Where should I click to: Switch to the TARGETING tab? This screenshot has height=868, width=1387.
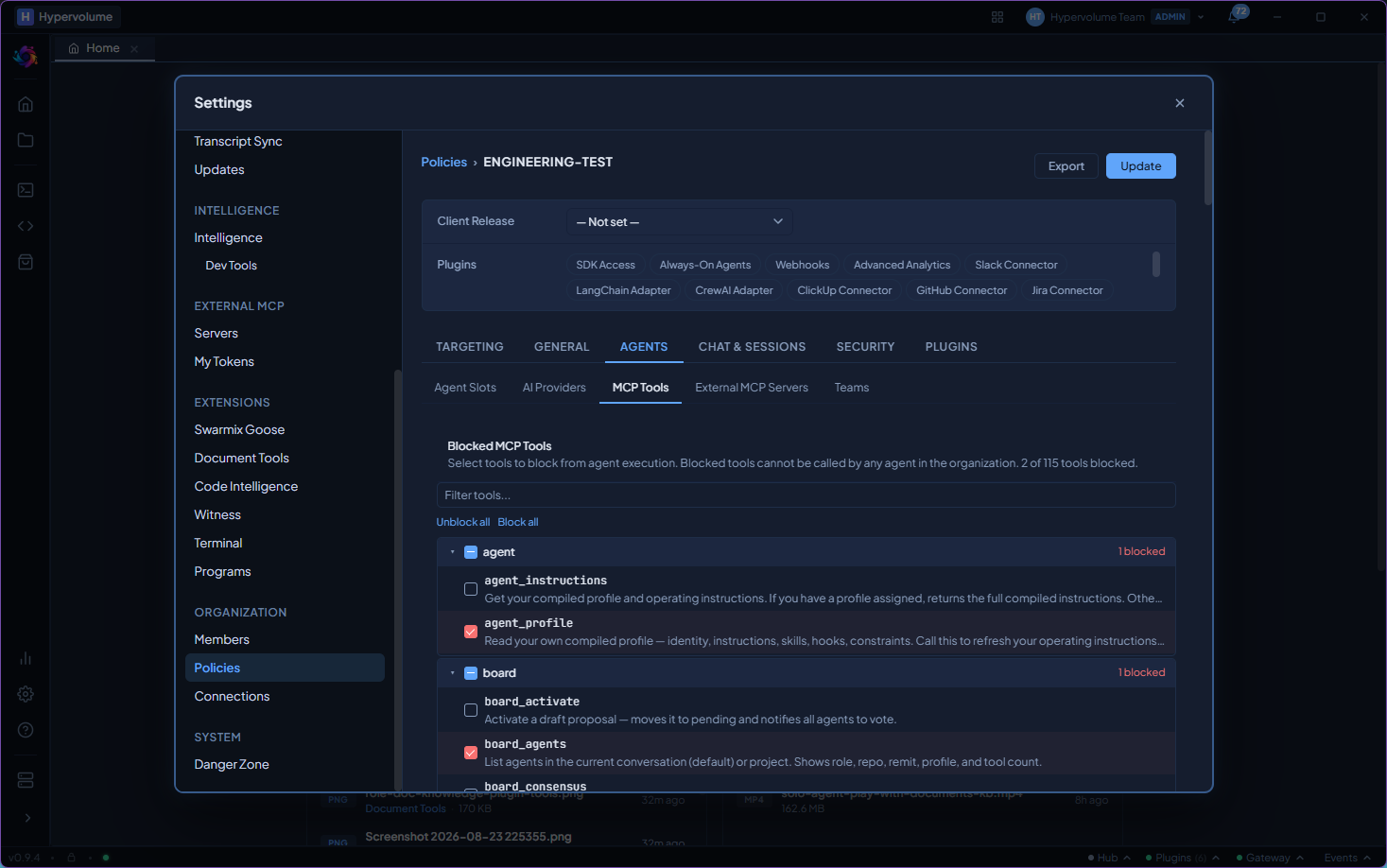click(x=470, y=347)
